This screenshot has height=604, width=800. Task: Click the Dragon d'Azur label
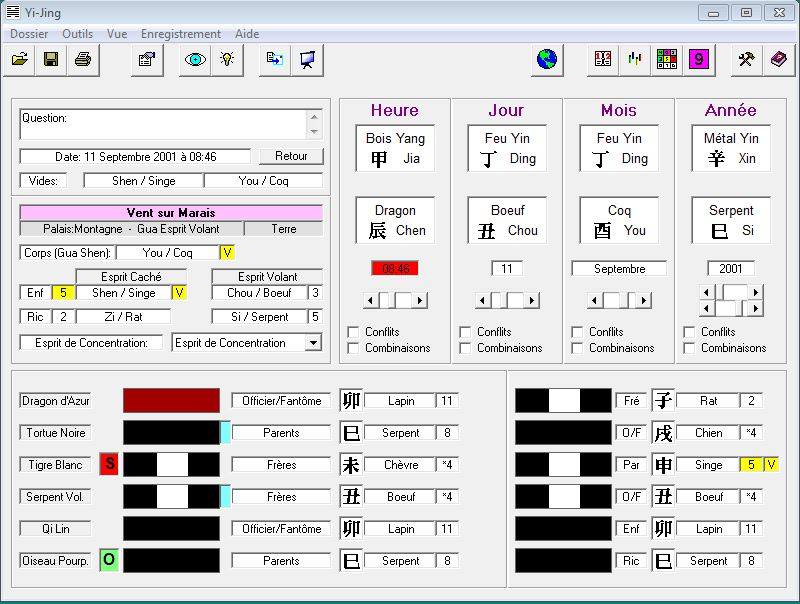(56, 401)
